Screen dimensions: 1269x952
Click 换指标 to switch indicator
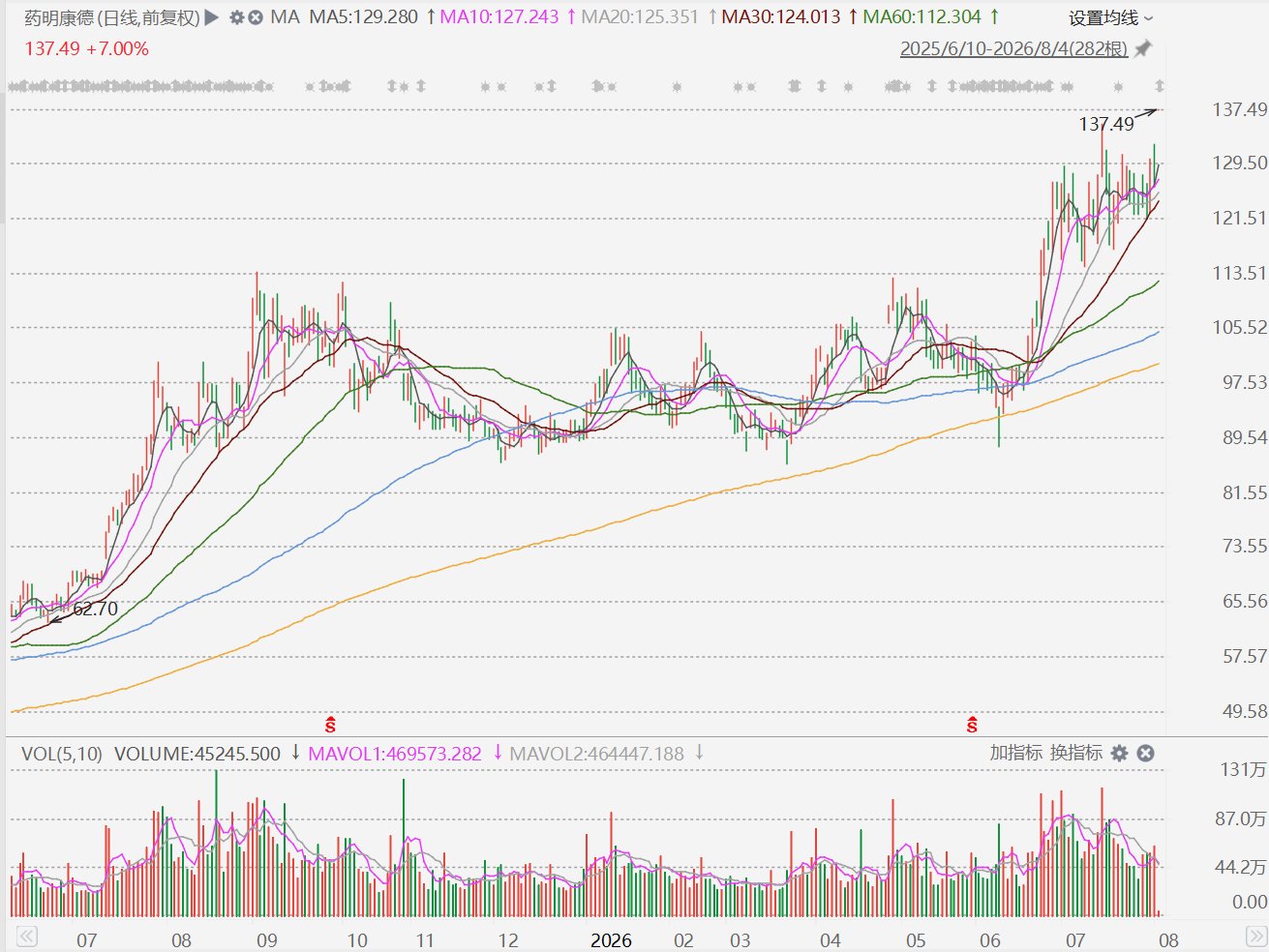click(x=1076, y=753)
